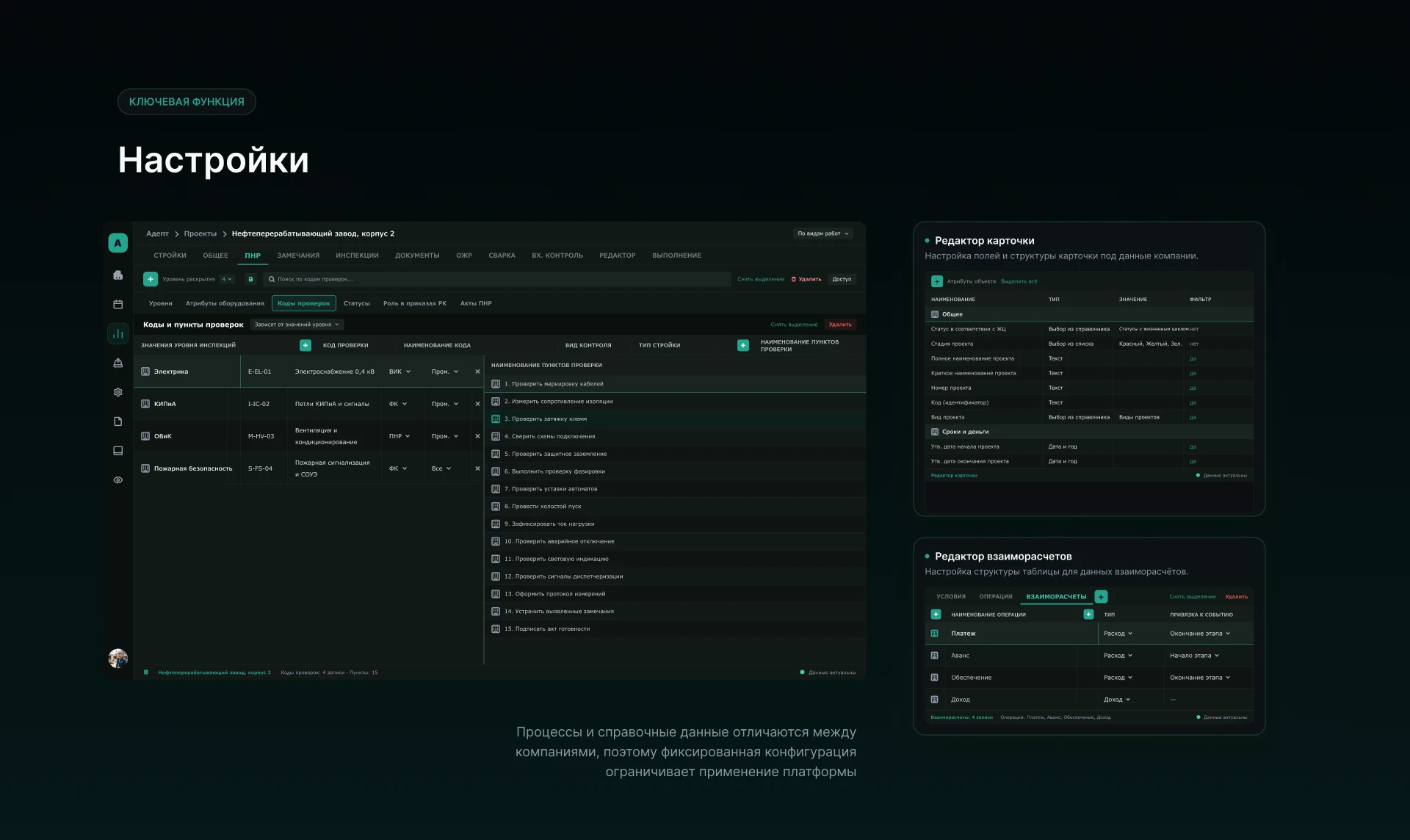
Task: Open the По видам работ dropdown
Action: [823, 233]
